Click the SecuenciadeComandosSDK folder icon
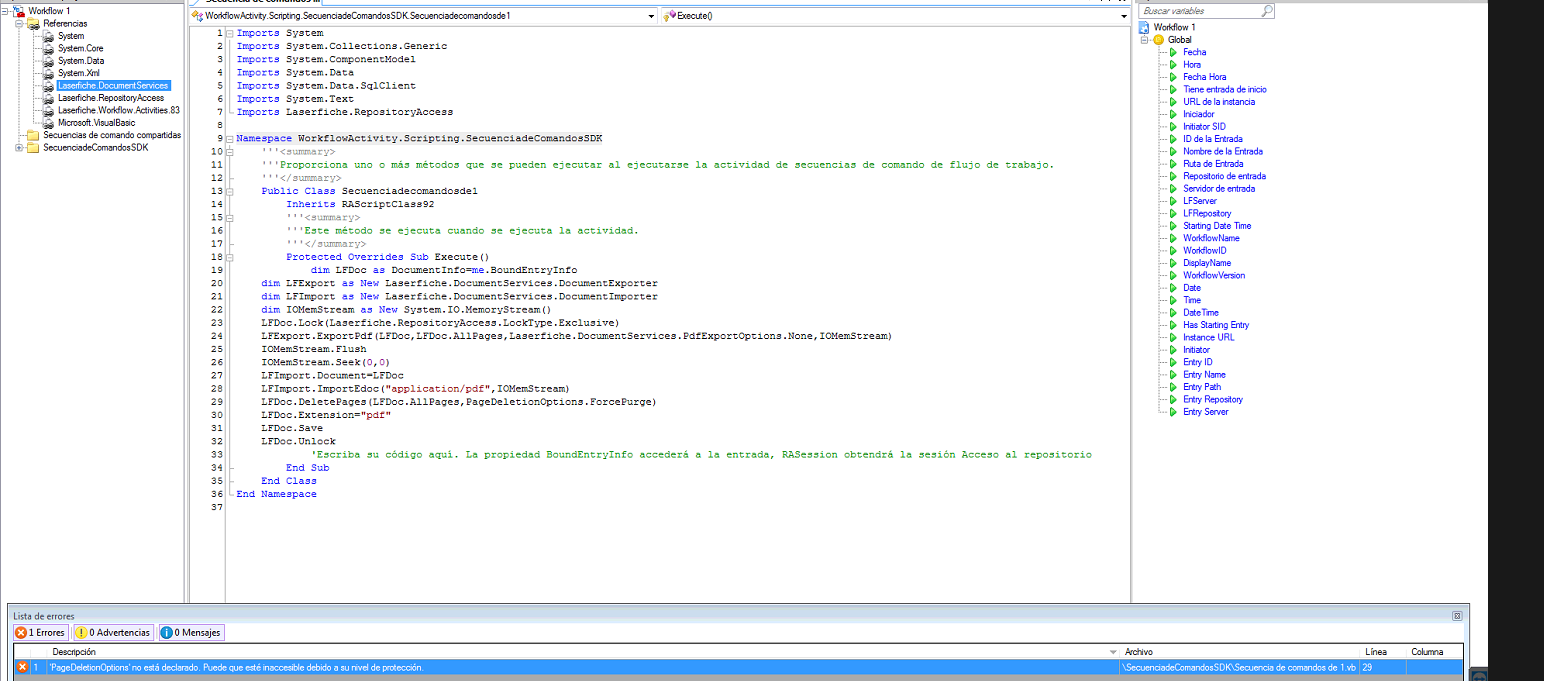This screenshot has height=681, width=1544. (x=34, y=147)
